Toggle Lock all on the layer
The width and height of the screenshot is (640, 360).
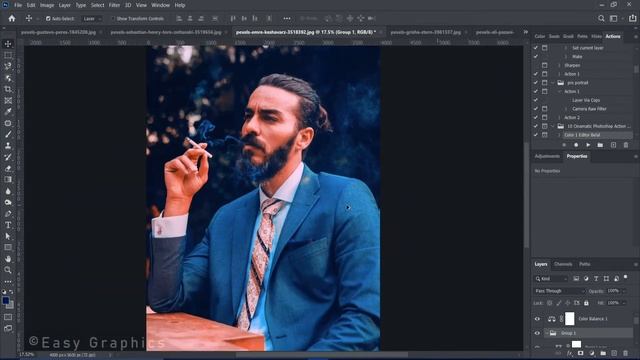tap(586, 303)
